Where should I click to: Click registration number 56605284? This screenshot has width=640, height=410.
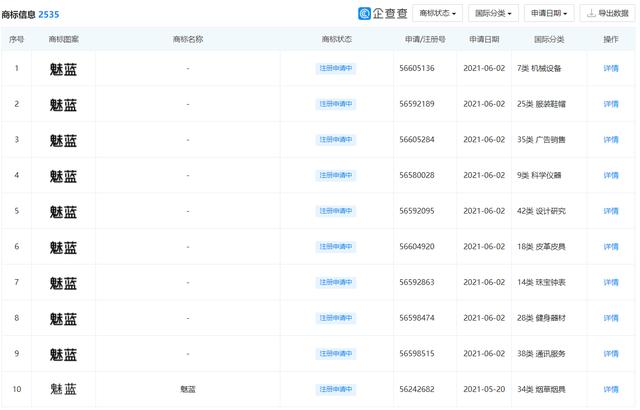click(x=417, y=140)
